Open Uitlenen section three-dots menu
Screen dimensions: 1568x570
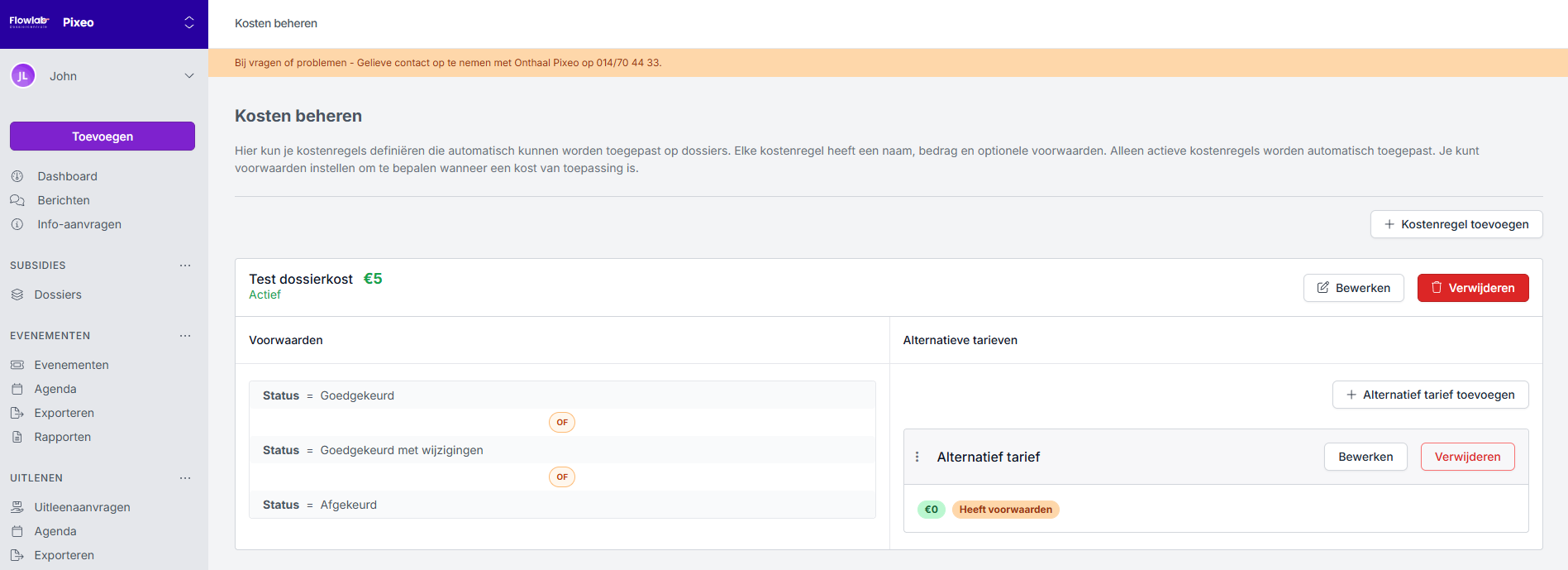(x=185, y=478)
